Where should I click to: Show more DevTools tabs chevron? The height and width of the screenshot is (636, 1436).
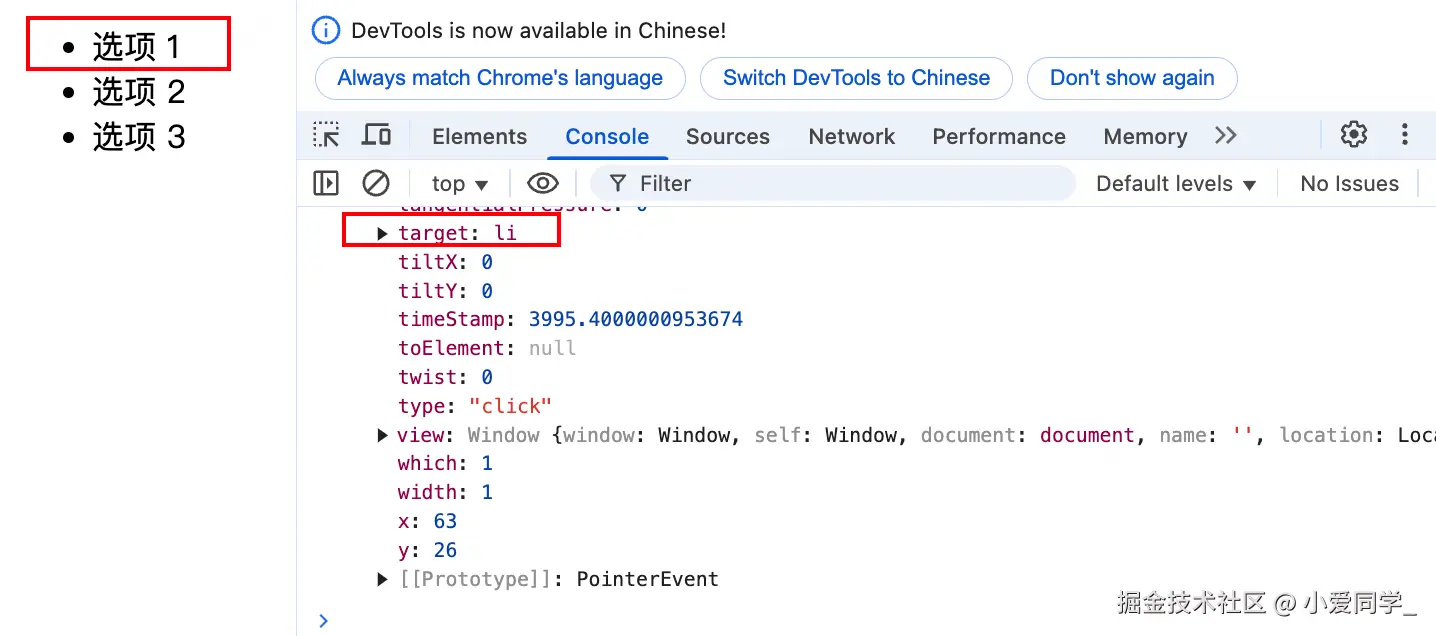pos(1226,135)
